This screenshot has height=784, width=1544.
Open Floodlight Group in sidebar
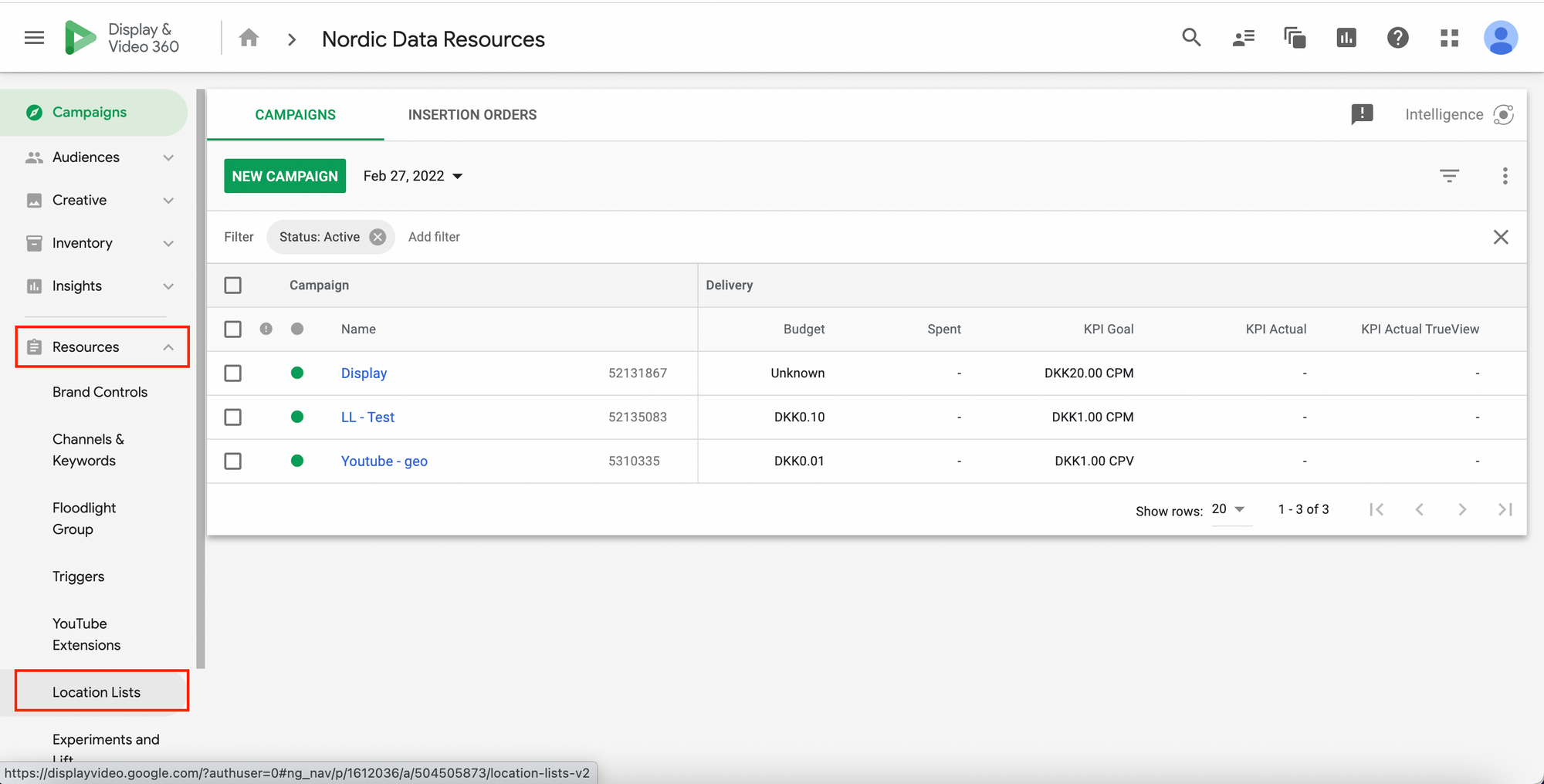(84, 519)
